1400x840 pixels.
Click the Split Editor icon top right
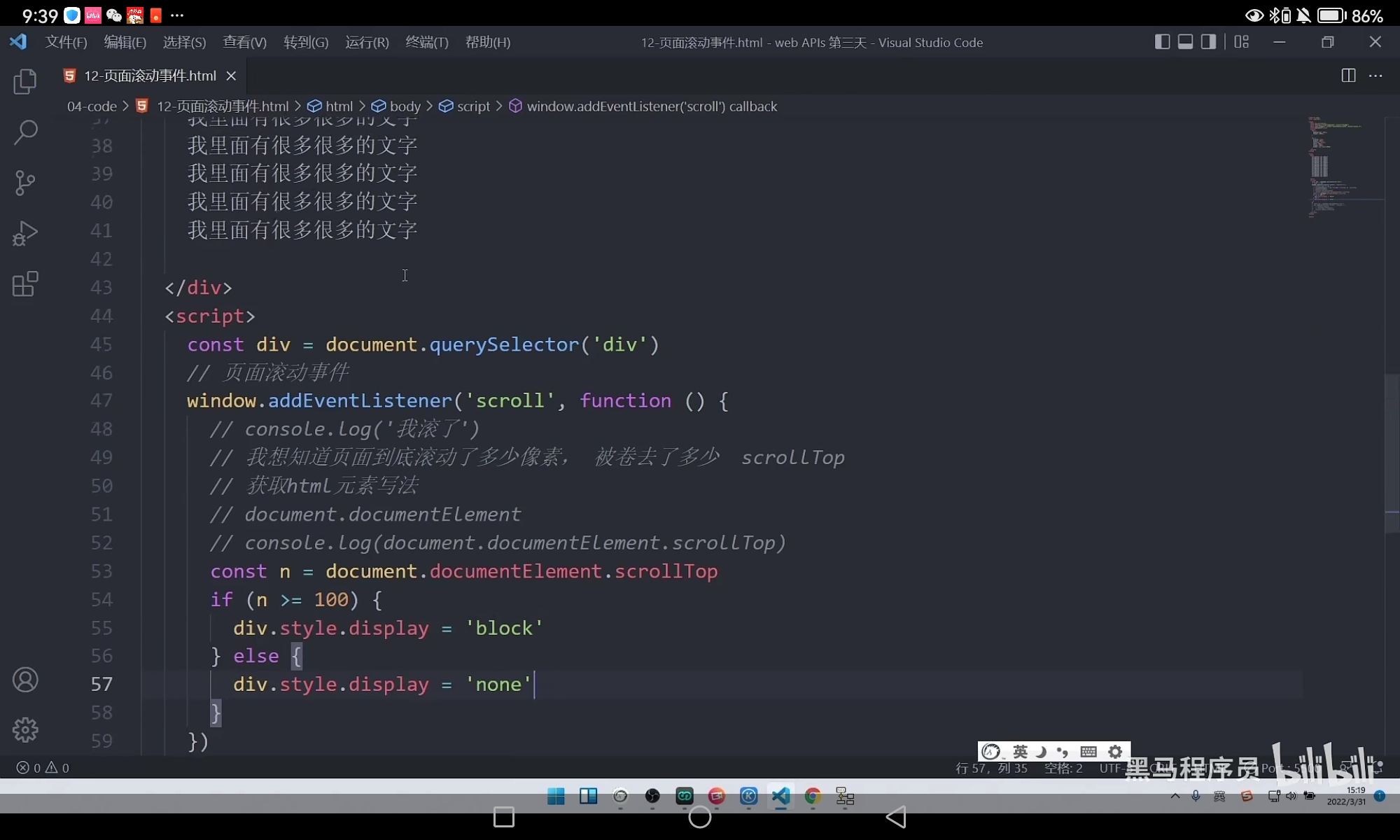pyautogui.click(x=1347, y=76)
